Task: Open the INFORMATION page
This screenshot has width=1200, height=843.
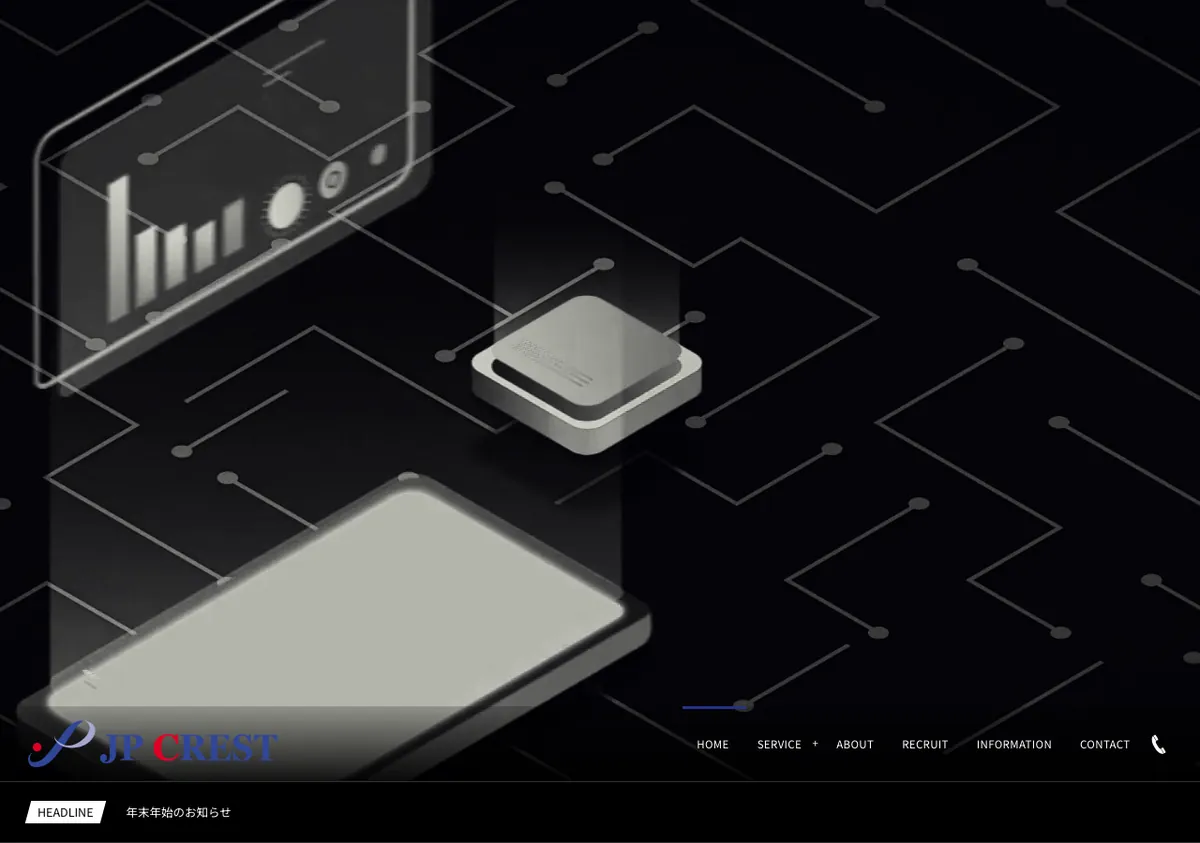Action: 1014,744
